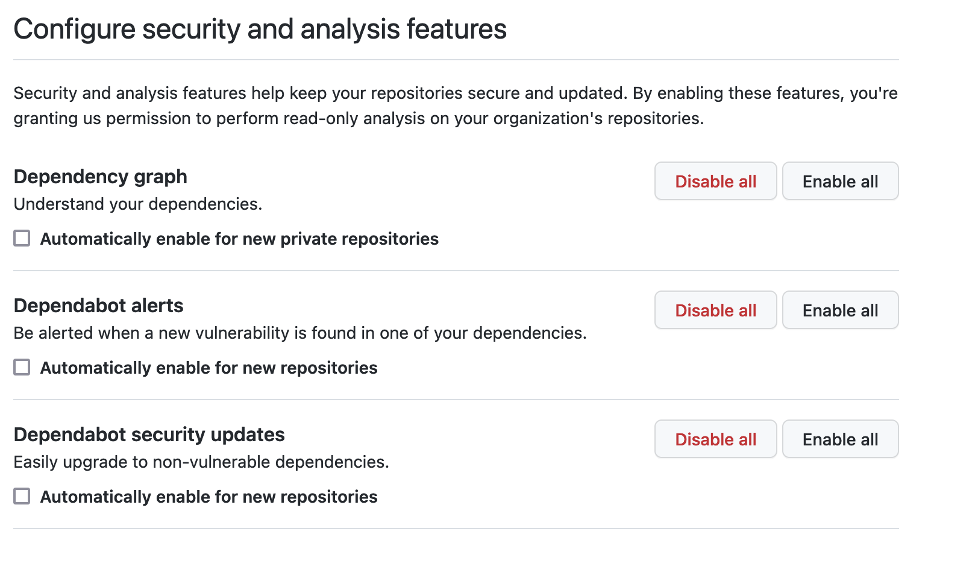Image resolution: width=977 pixels, height=575 pixels.
Task: Toggle the Dependabot security updates auto-enable checkbox
Action: click(22, 497)
